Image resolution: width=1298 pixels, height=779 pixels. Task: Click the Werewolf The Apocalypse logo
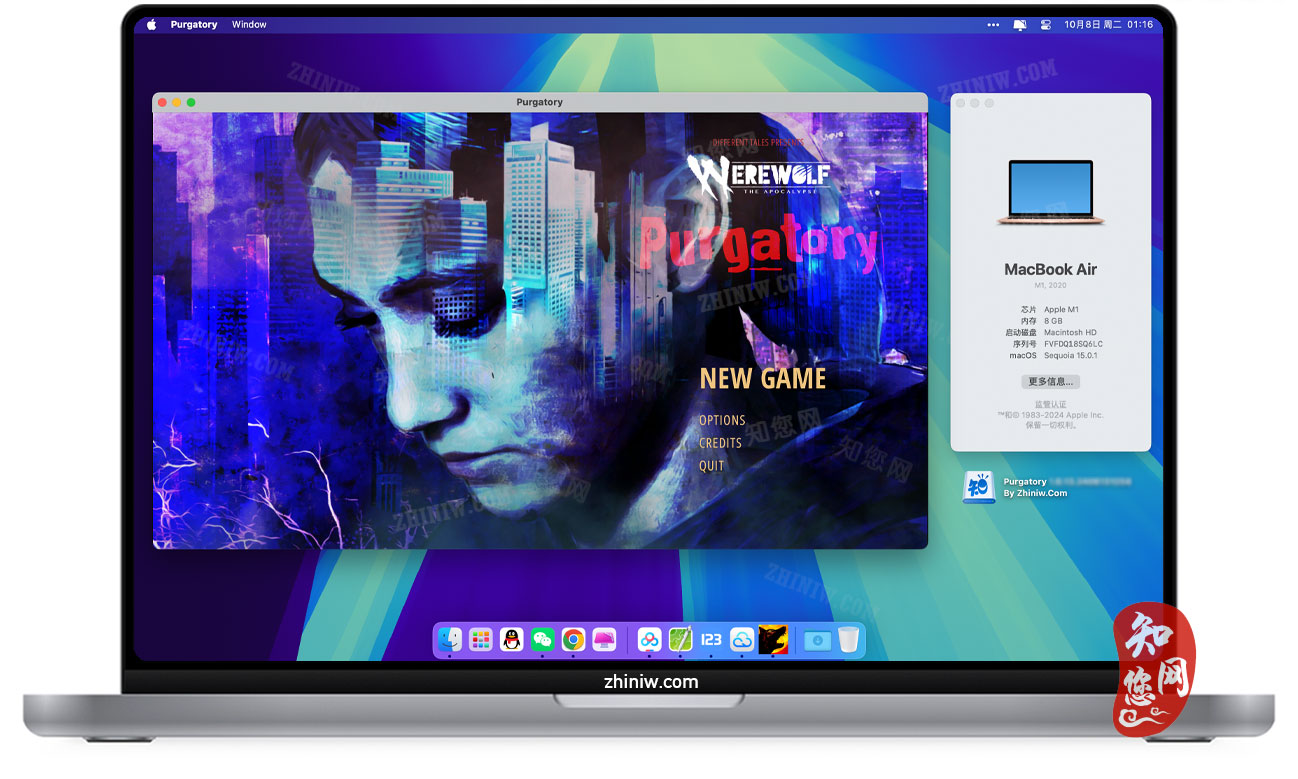click(x=759, y=177)
